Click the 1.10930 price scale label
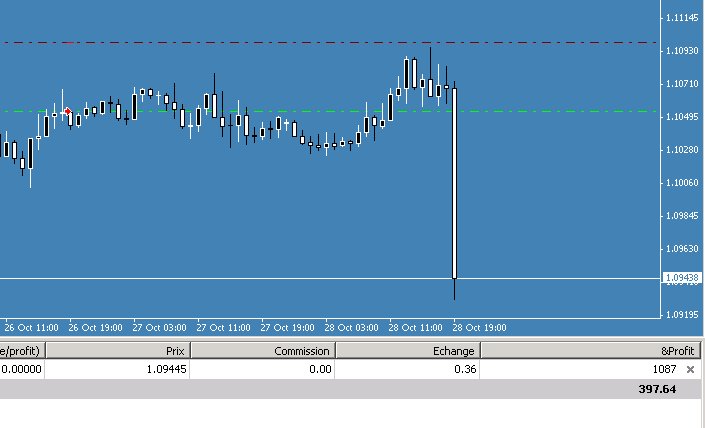This screenshot has height=428, width=705. (x=682, y=51)
